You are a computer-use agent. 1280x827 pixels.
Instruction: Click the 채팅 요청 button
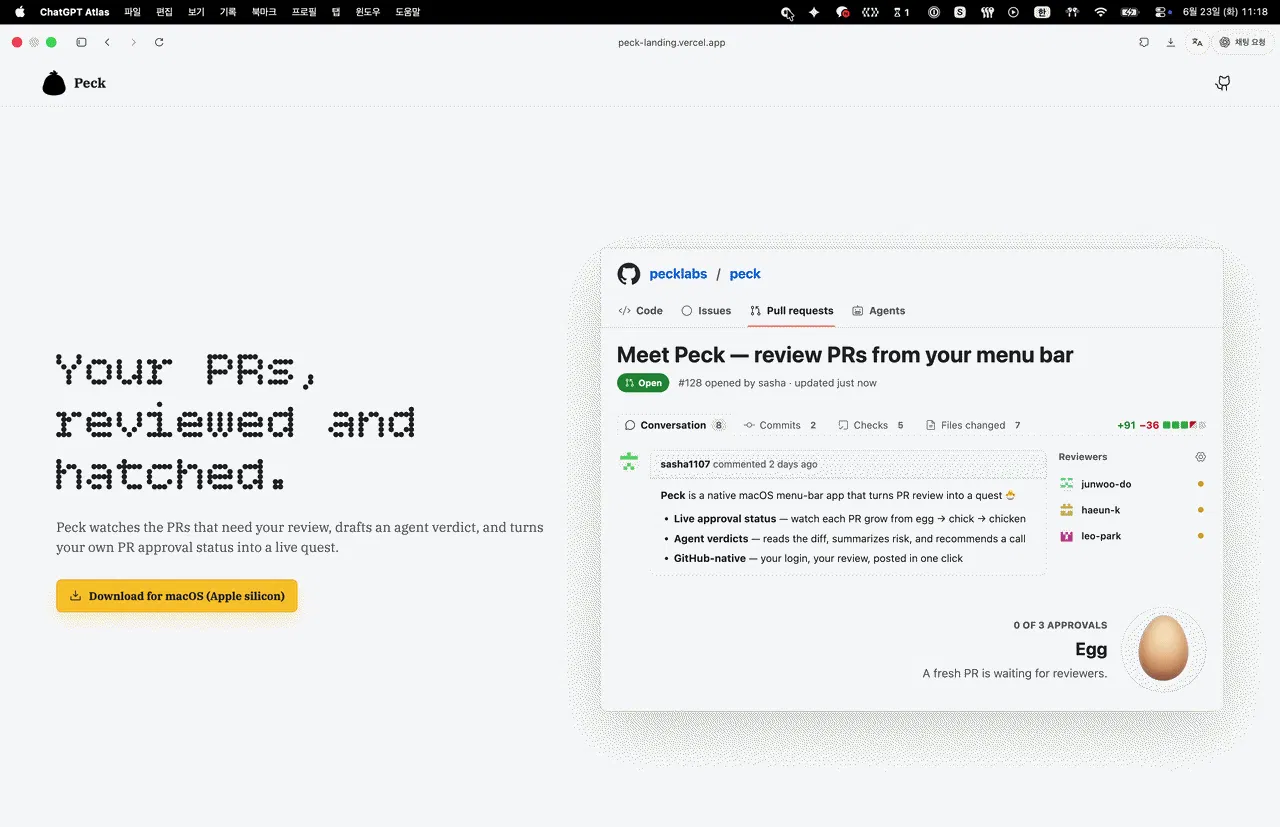tap(1242, 42)
